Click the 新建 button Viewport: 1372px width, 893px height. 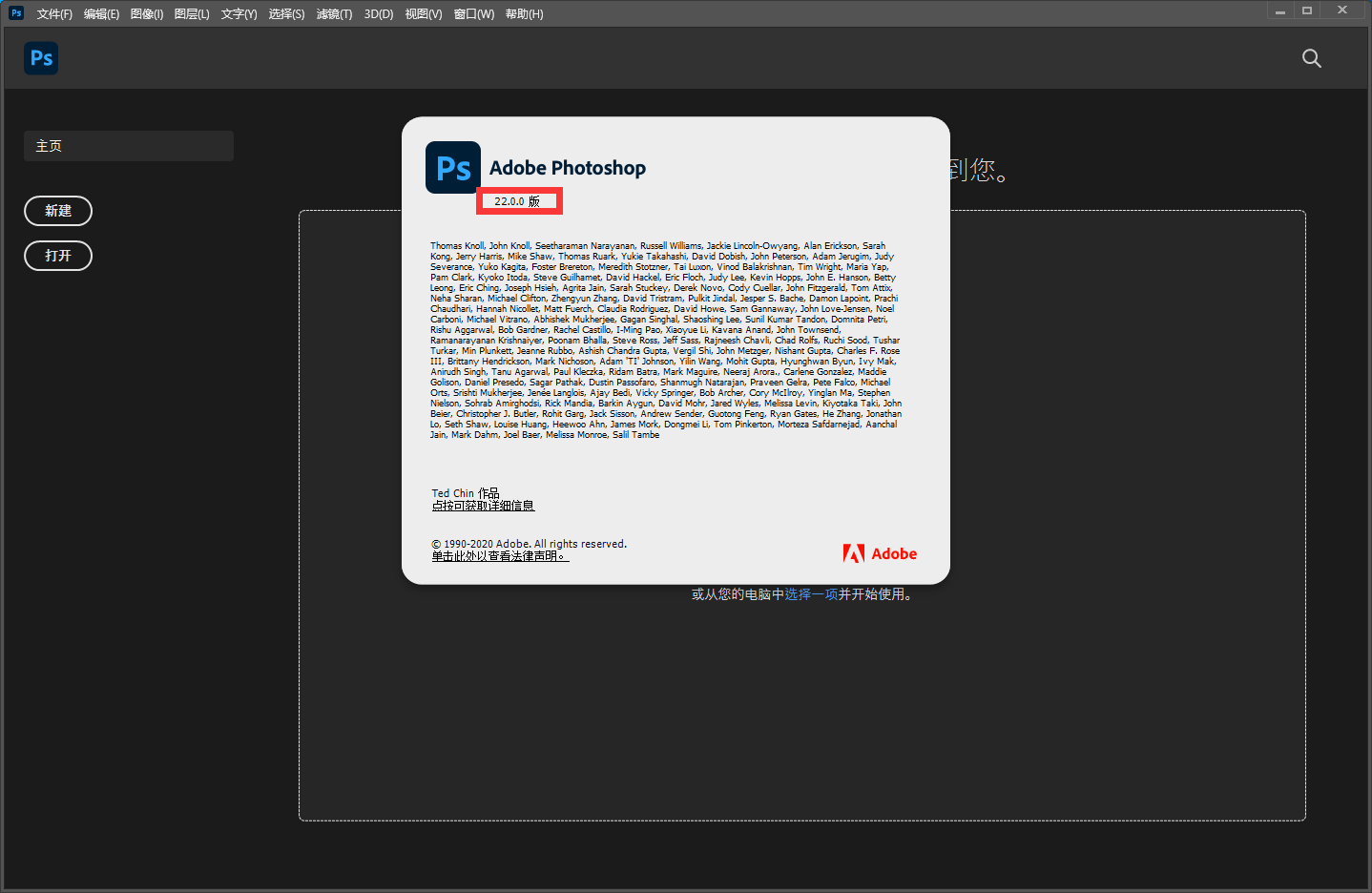58,211
